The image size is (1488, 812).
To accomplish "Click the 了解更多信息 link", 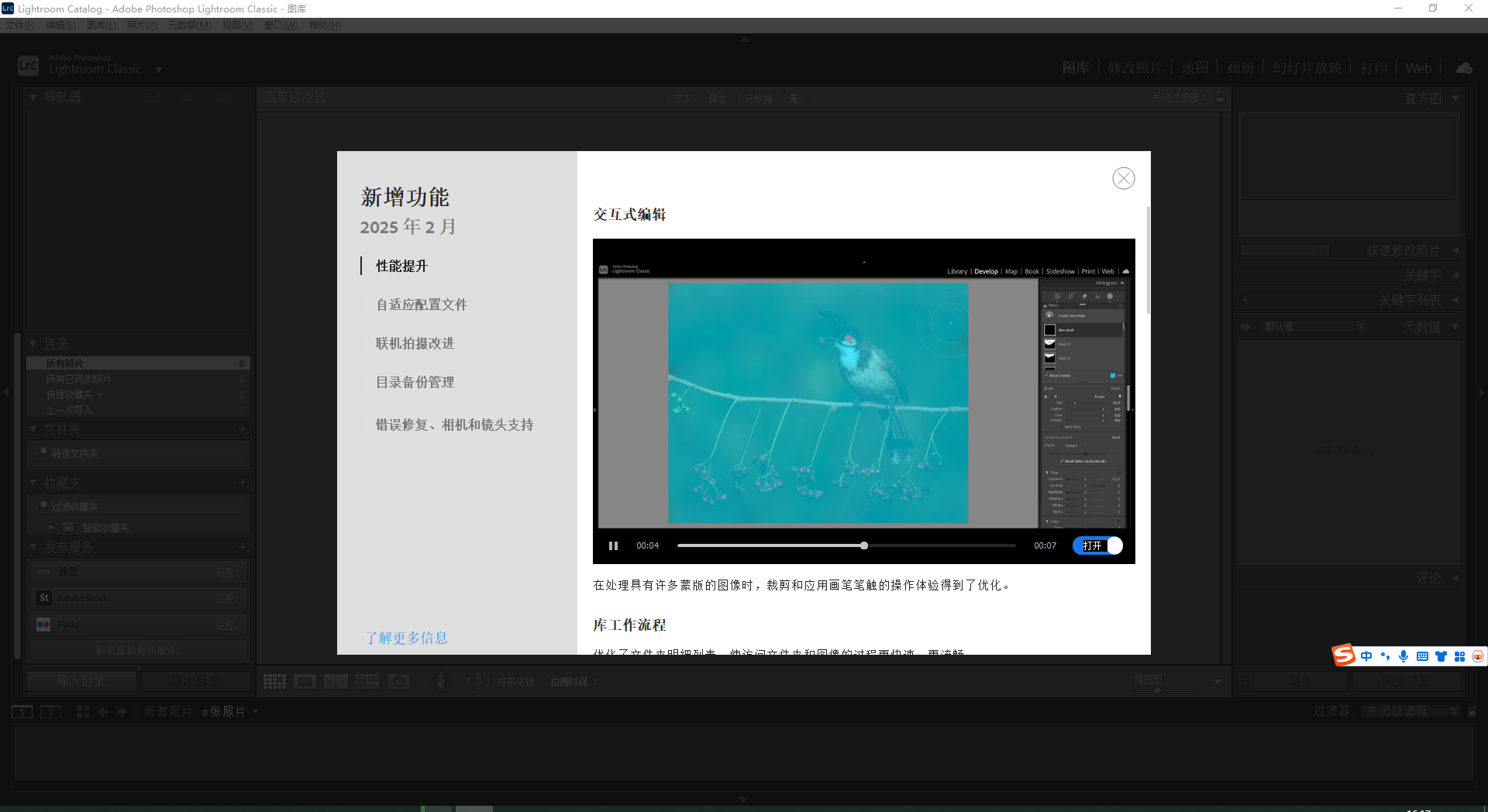I will pos(406,638).
